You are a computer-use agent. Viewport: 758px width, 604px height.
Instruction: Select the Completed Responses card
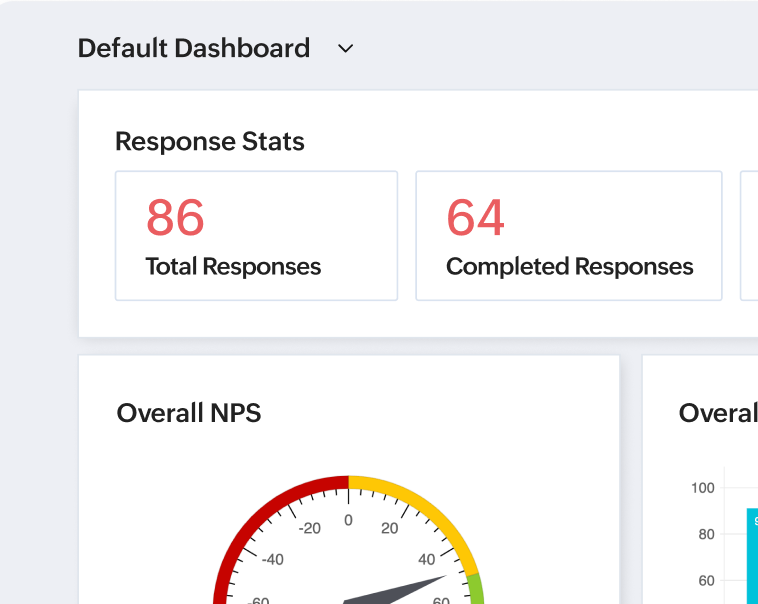click(569, 236)
